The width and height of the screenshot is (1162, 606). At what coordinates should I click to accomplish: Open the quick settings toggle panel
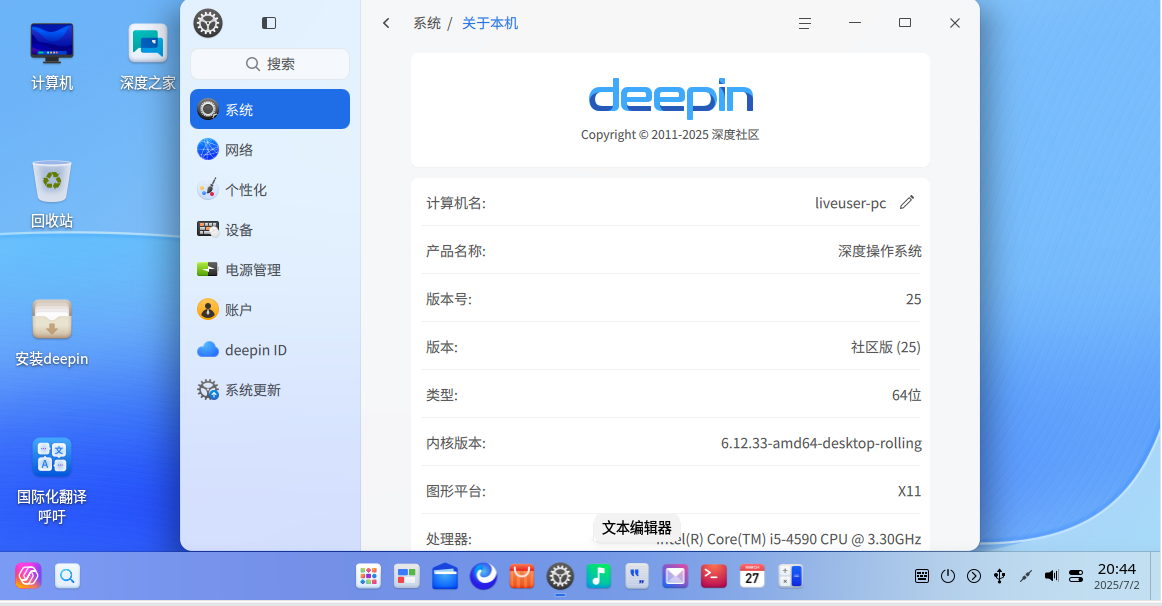pos(1077,576)
